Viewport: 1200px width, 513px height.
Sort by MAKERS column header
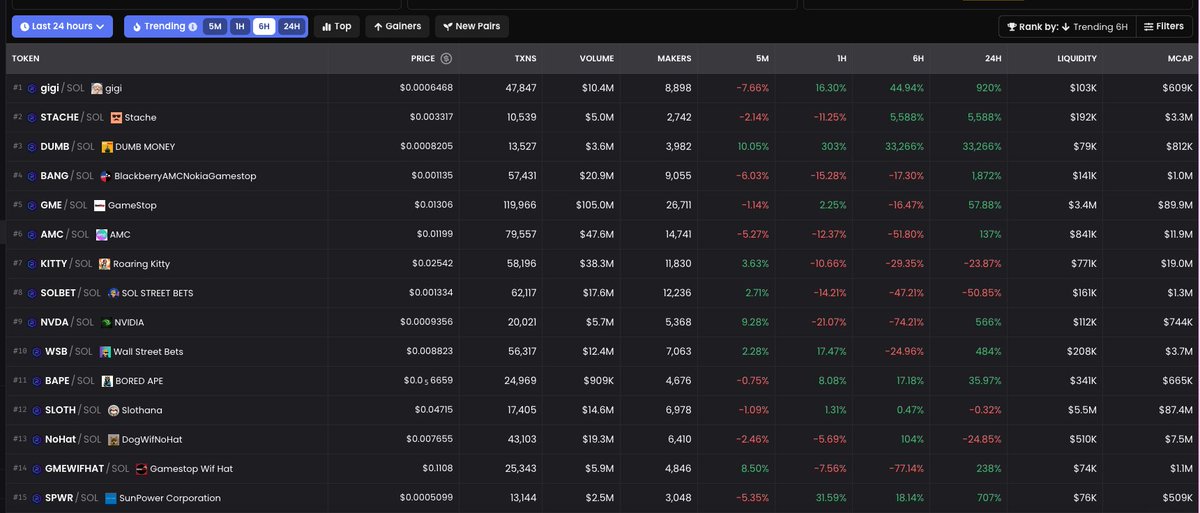coord(674,59)
